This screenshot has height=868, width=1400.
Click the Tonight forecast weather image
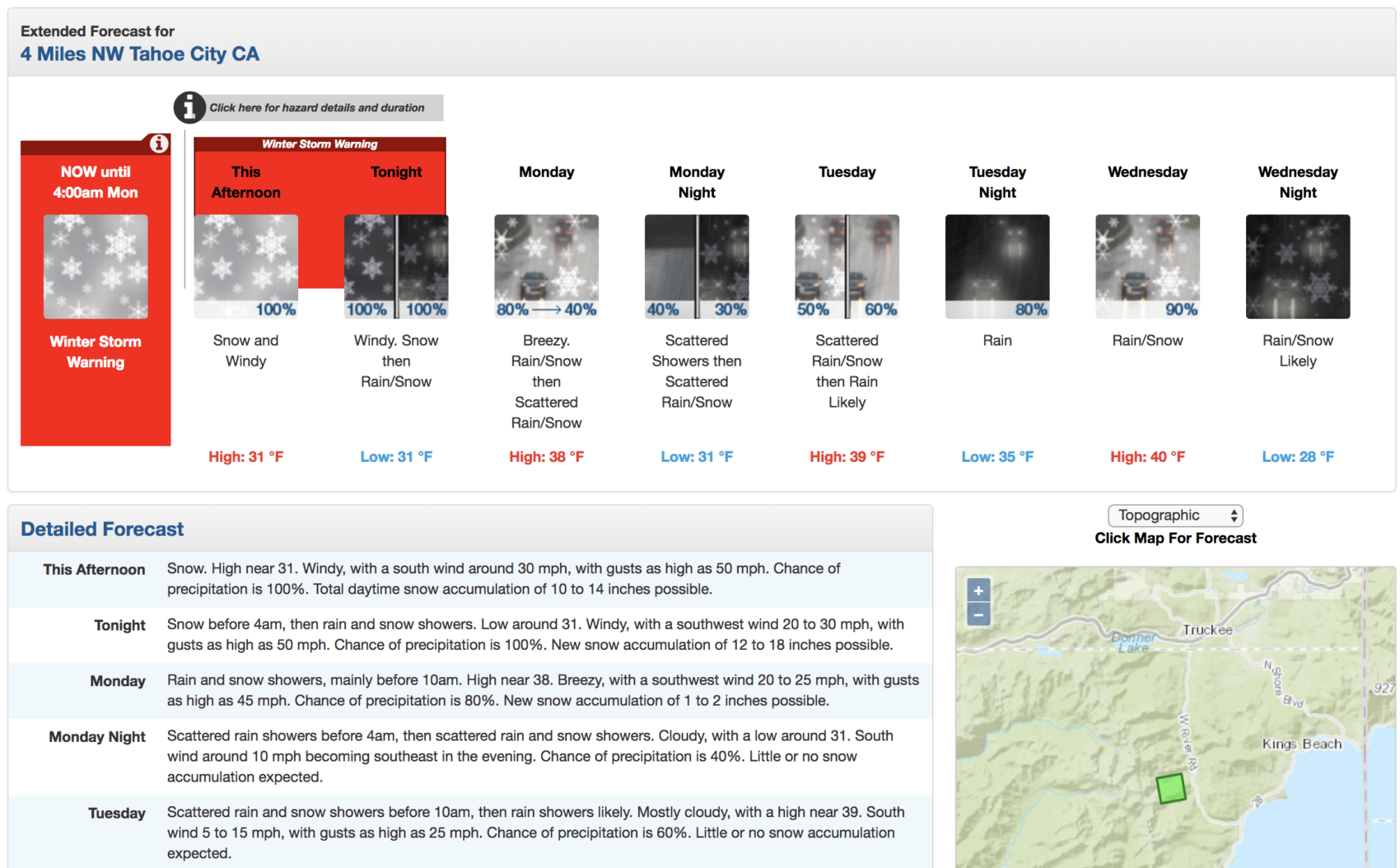[396, 267]
